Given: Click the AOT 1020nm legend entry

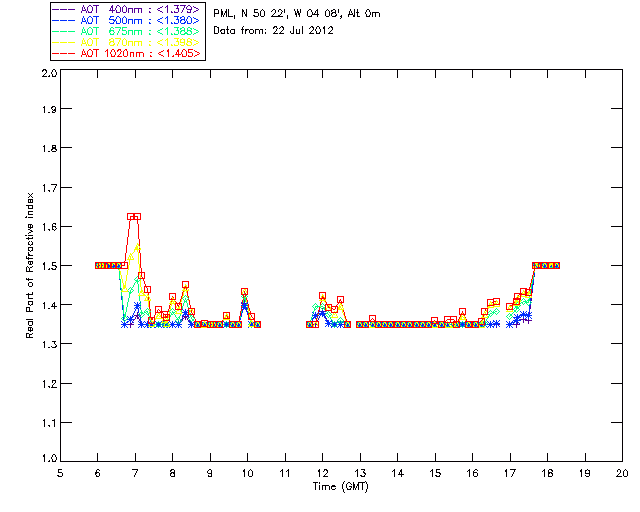Looking at the screenshot, I should click(126, 53).
